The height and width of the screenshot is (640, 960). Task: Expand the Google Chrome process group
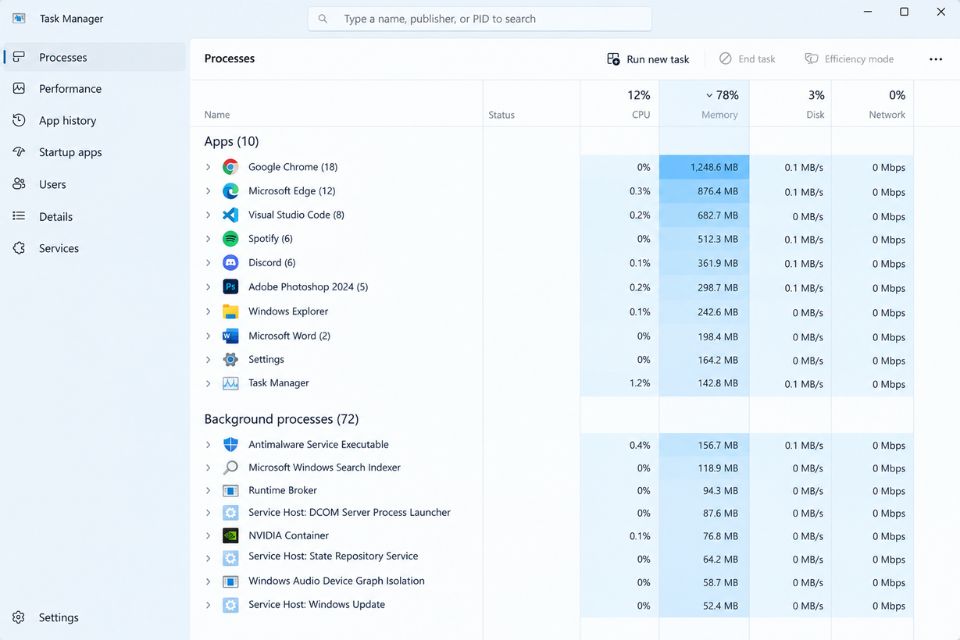208,167
